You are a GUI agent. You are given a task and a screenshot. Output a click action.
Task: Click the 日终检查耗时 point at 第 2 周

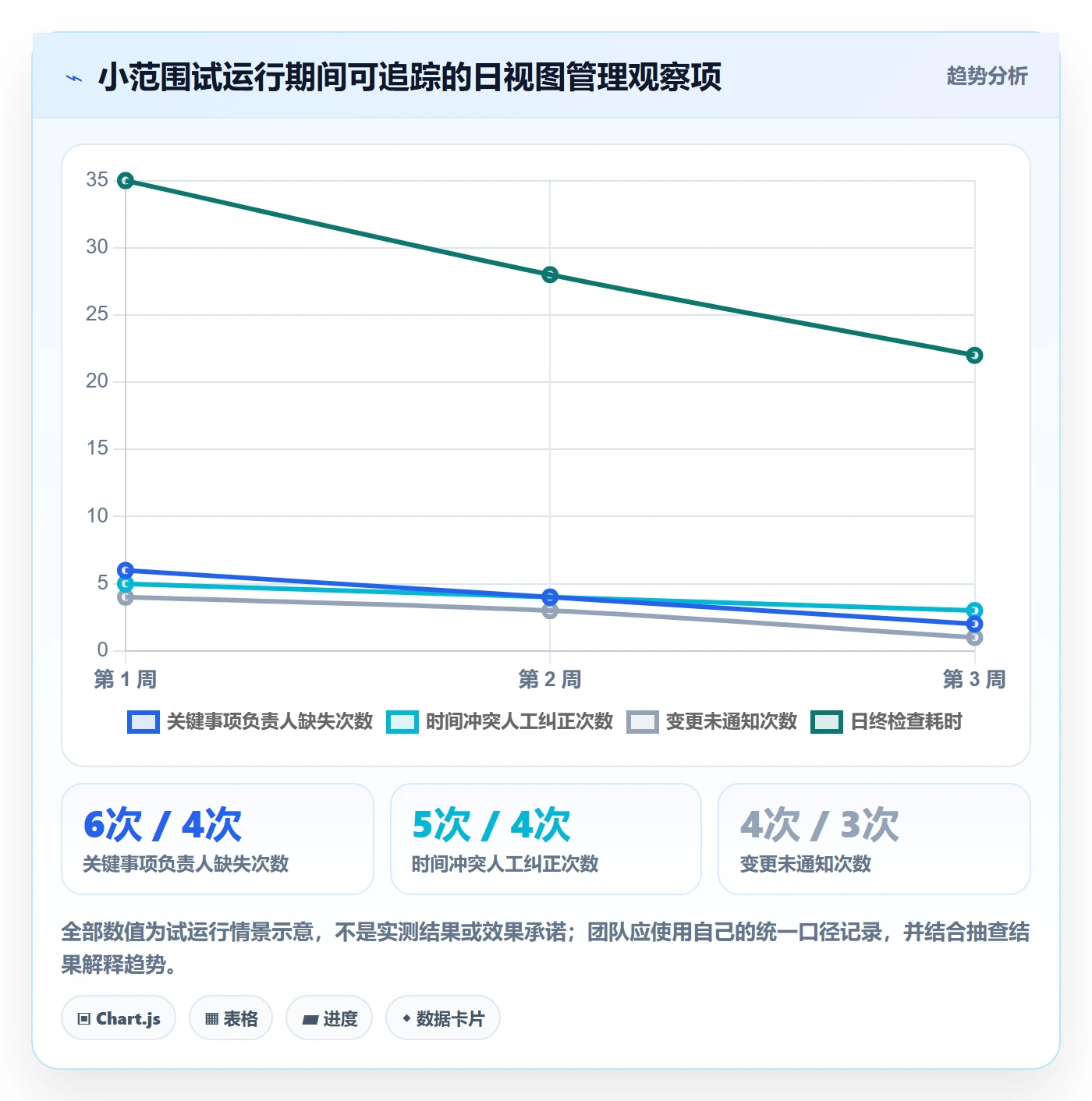click(550, 274)
